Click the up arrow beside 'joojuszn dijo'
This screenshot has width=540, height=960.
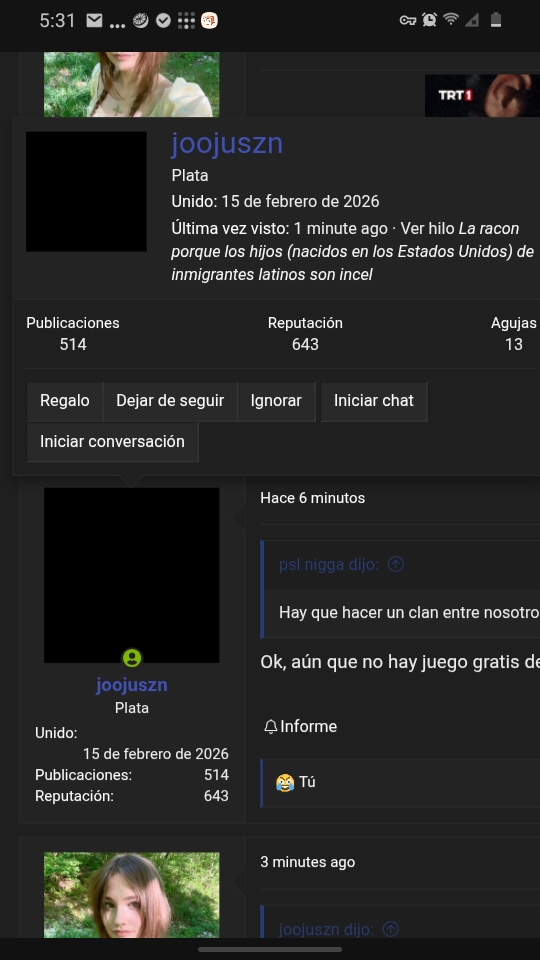pyautogui.click(x=391, y=929)
